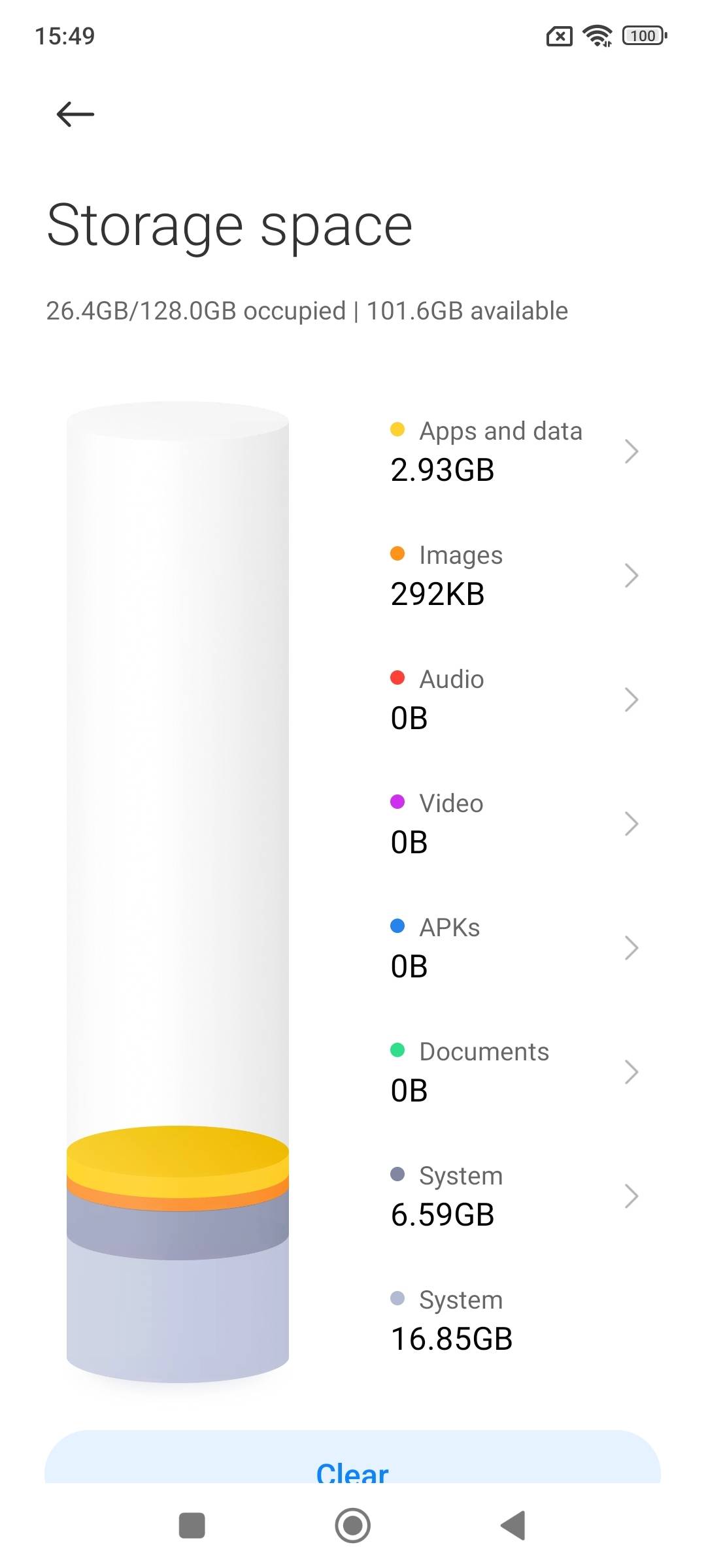Tap the Clear button
Image resolution: width=706 pixels, height=1568 pixels.
[x=352, y=1470]
